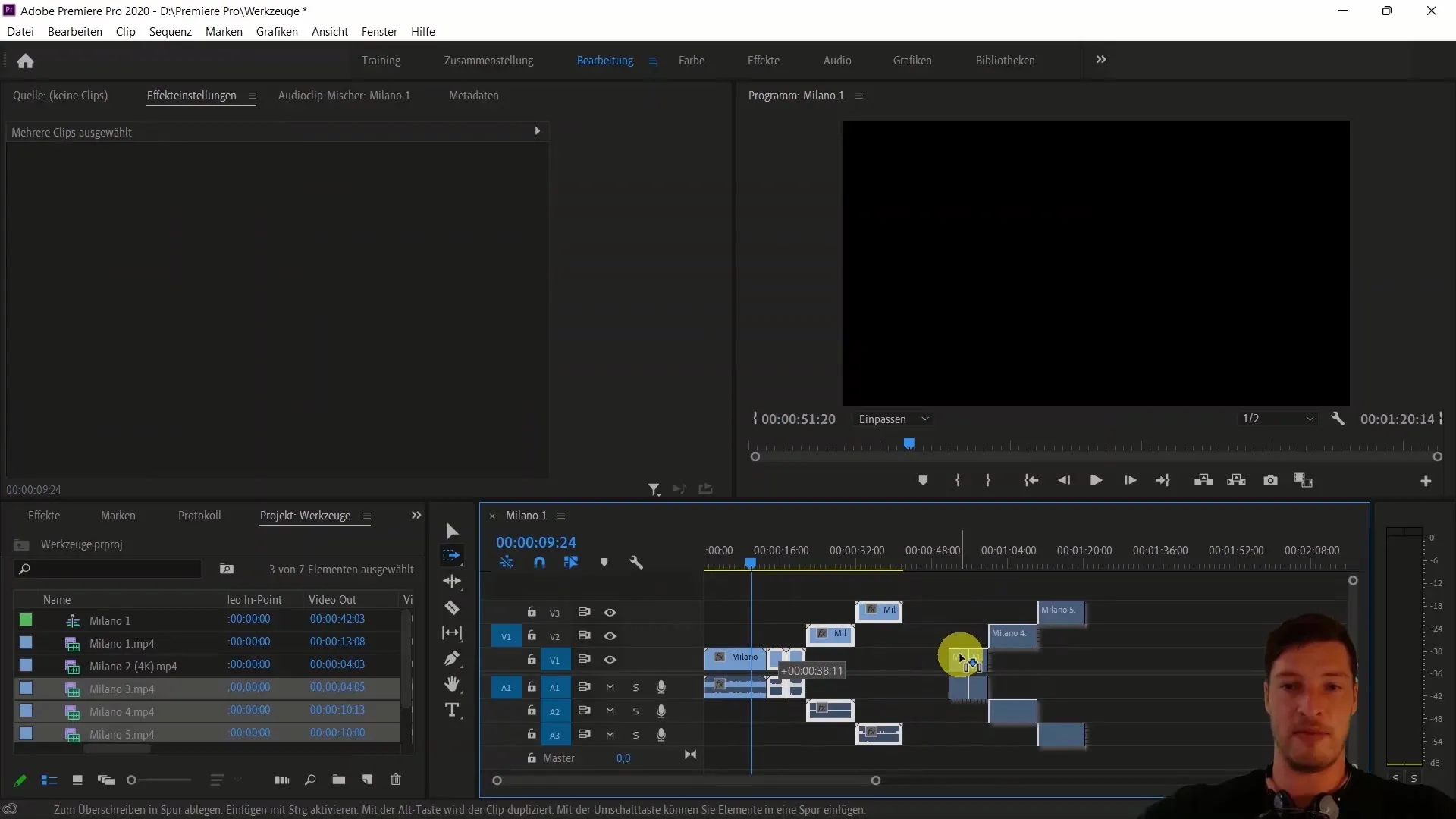This screenshot has height=819, width=1456.
Task: Export frame with camera icon
Action: [x=1271, y=481]
